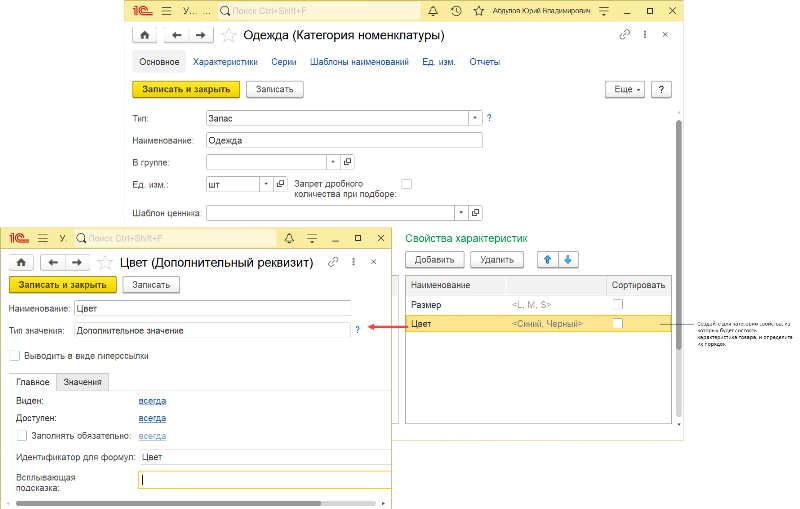The width and height of the screenshot is (800, 509).
Task: Toggle sorting checkbox for Размер row
Action: tap(618, 304)
